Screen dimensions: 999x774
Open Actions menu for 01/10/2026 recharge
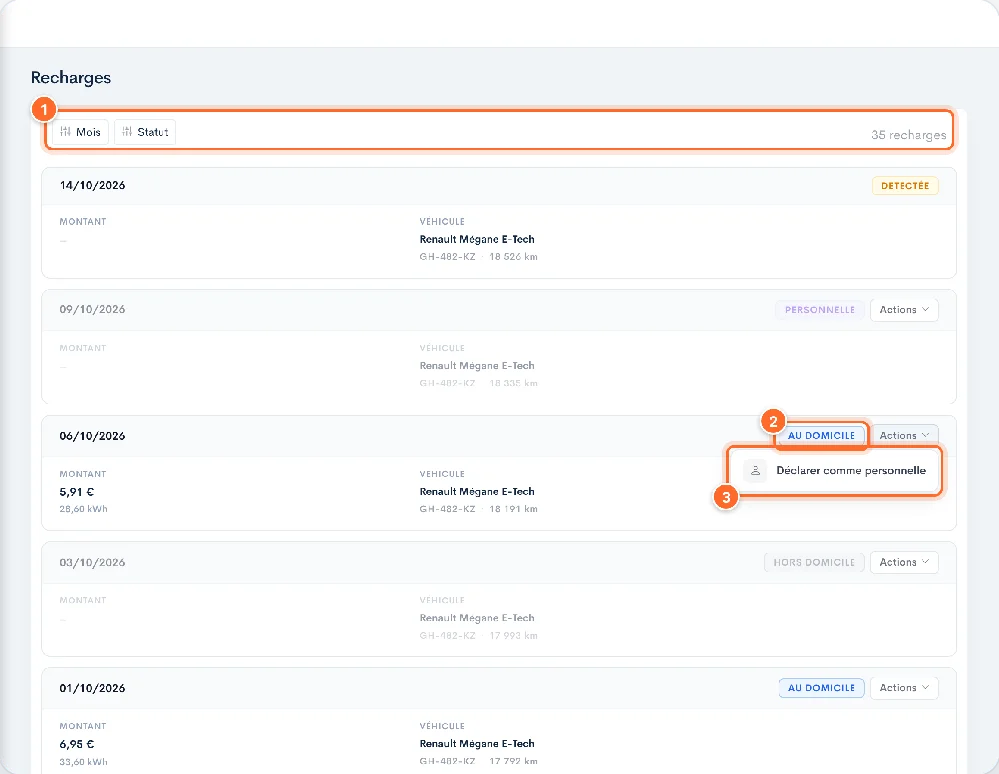[904, 688]
